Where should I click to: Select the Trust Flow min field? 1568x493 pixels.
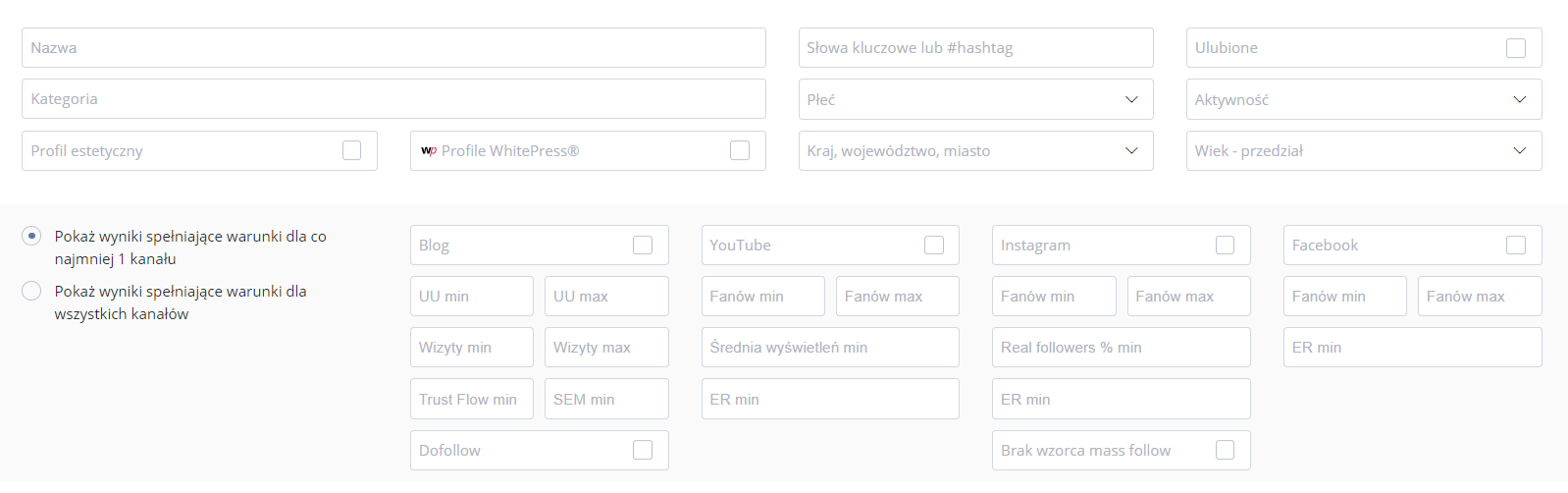pos(472,399)
